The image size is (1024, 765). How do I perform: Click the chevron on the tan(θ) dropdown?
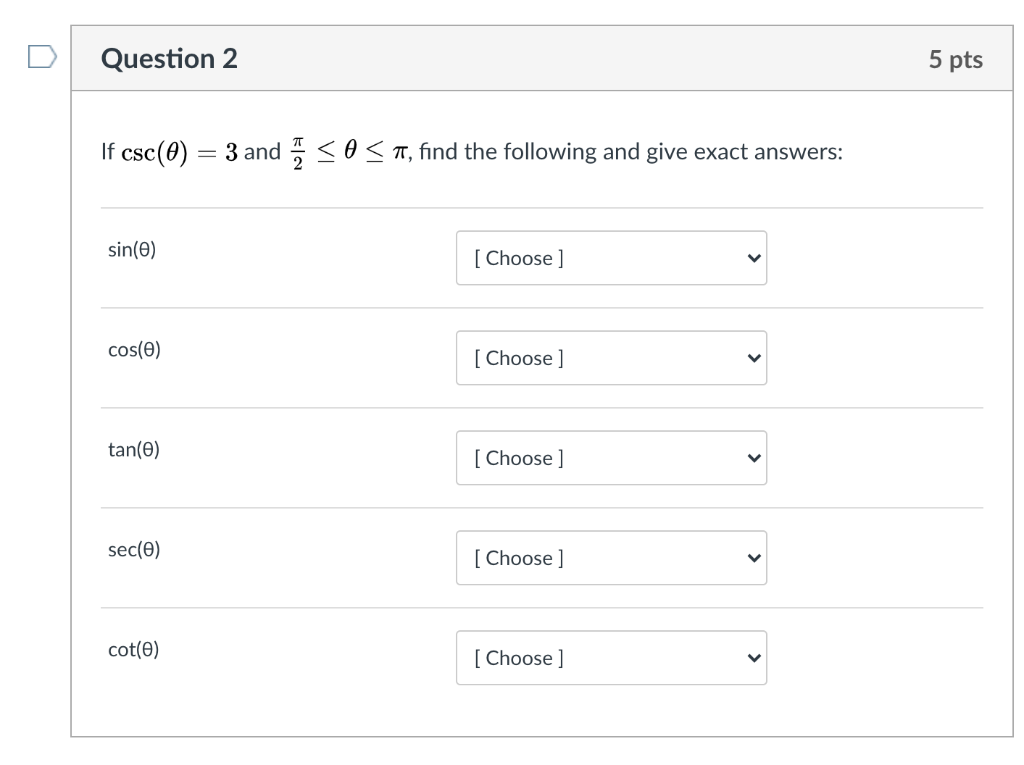[x=753, y=458]
